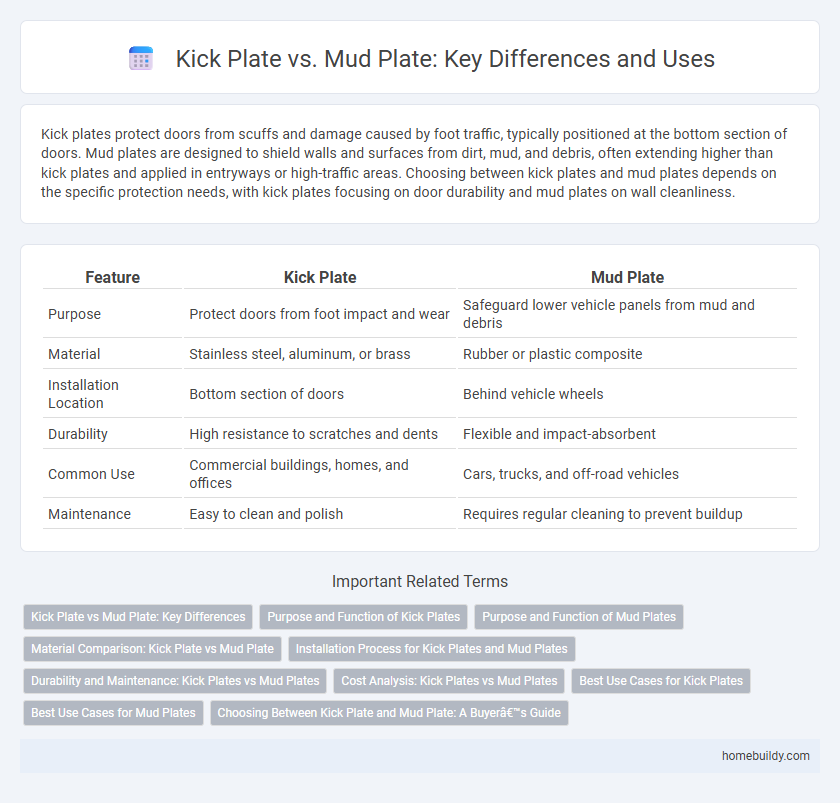The height and width of the screenshot is (803, 840).
Task: Click the homebuildy.com footer link
Action: (764, 756)
